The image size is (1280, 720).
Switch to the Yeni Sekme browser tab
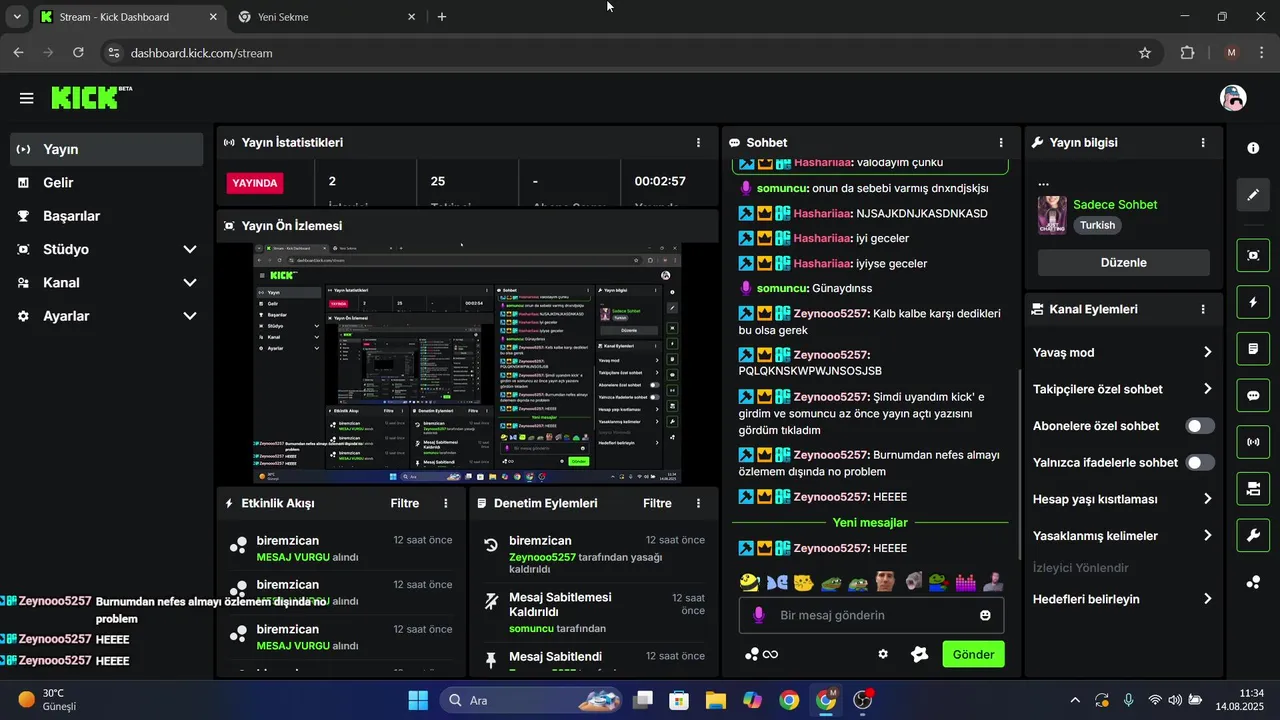[x=327, y=17]
